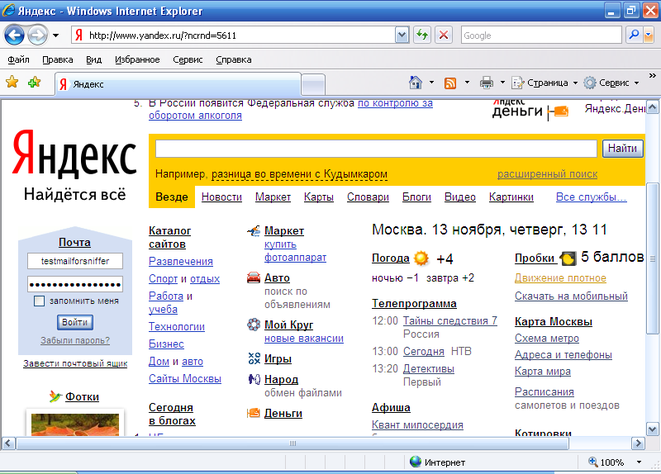Select the Яндекс browser tab
Screen dimensions: 661x474
coord(178,84)
